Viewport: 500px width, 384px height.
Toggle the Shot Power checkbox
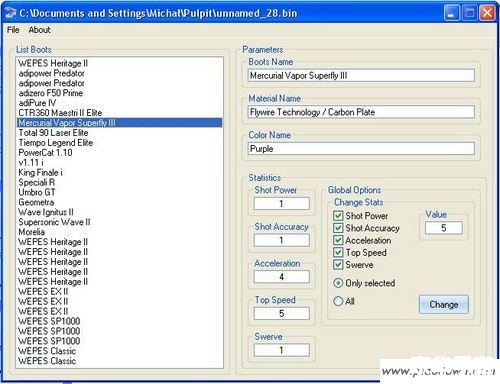click(338, 216)
